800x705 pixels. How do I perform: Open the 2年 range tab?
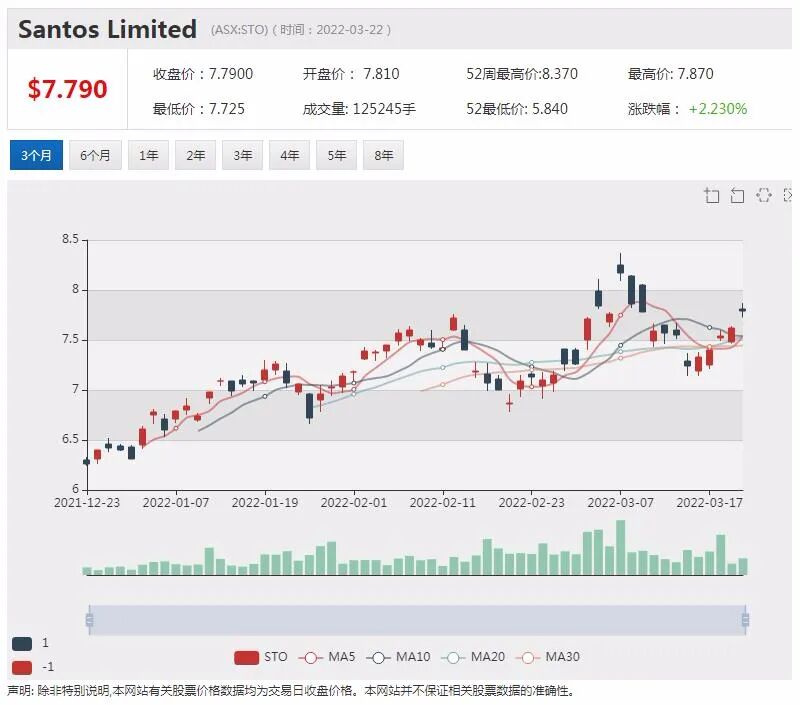point(195,155)
